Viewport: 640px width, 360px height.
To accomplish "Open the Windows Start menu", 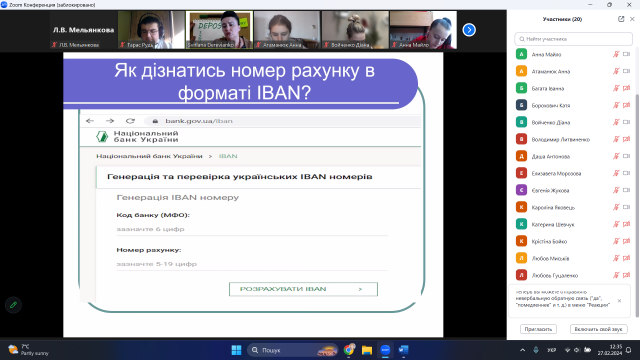I will tap(236, 350).
